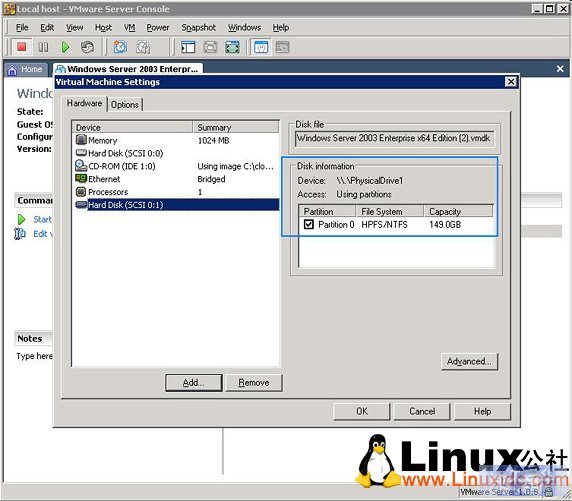The width and height of the screenshot is (572, 501).
Task: Click the Device column header
Action: [133, 127]
